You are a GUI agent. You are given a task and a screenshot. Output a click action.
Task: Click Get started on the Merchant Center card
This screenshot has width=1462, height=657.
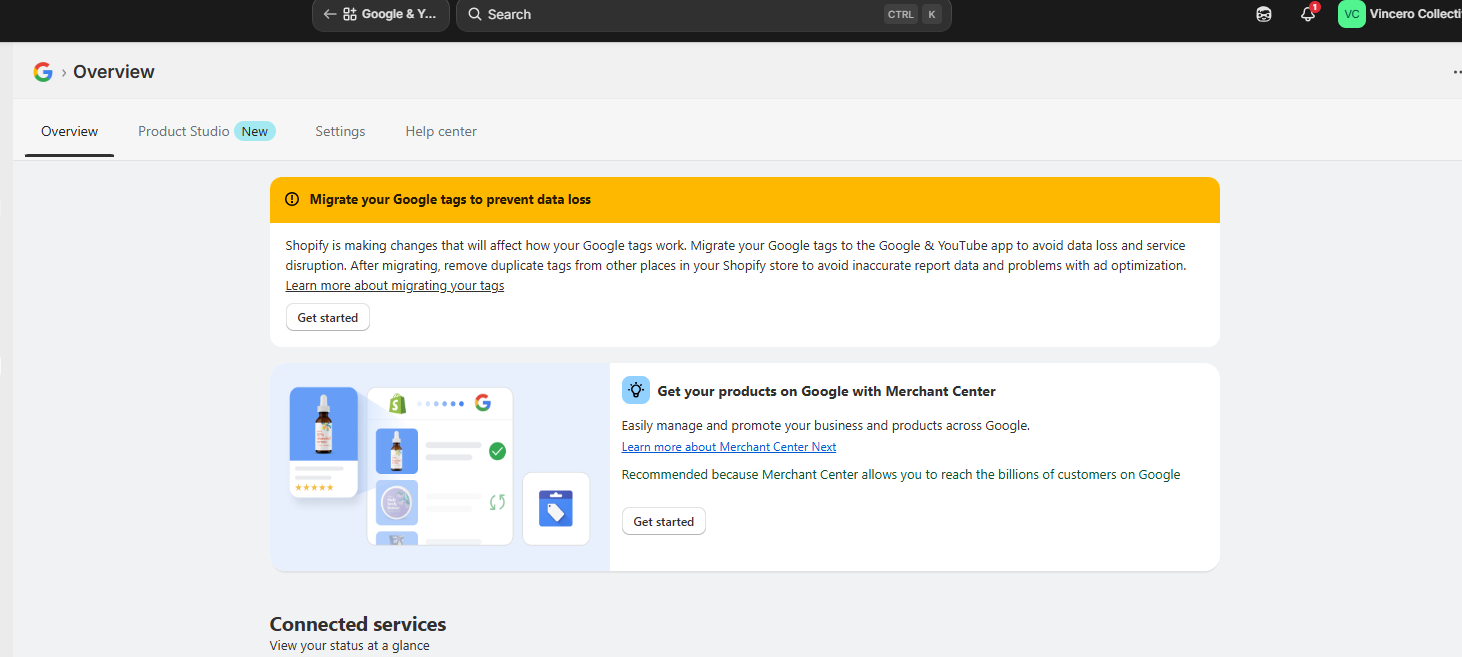(664, 522)
